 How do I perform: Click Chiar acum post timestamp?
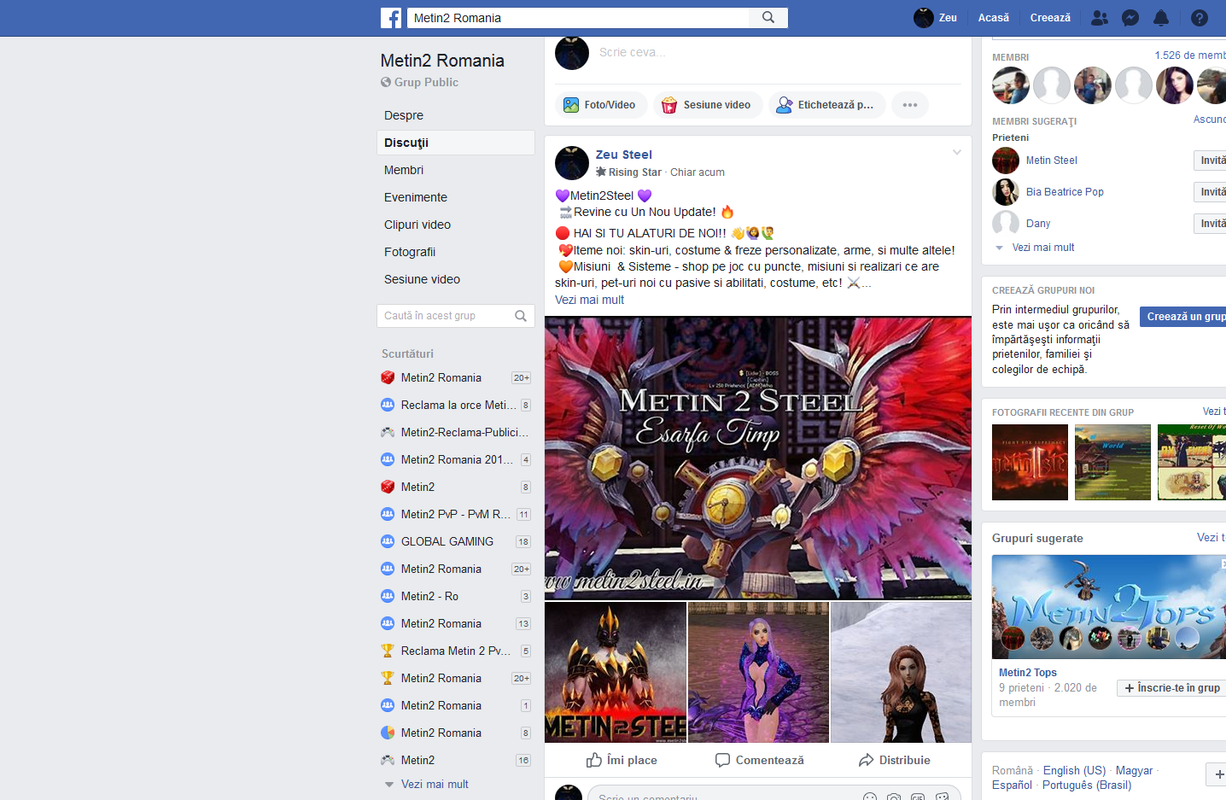coord(697,173)
